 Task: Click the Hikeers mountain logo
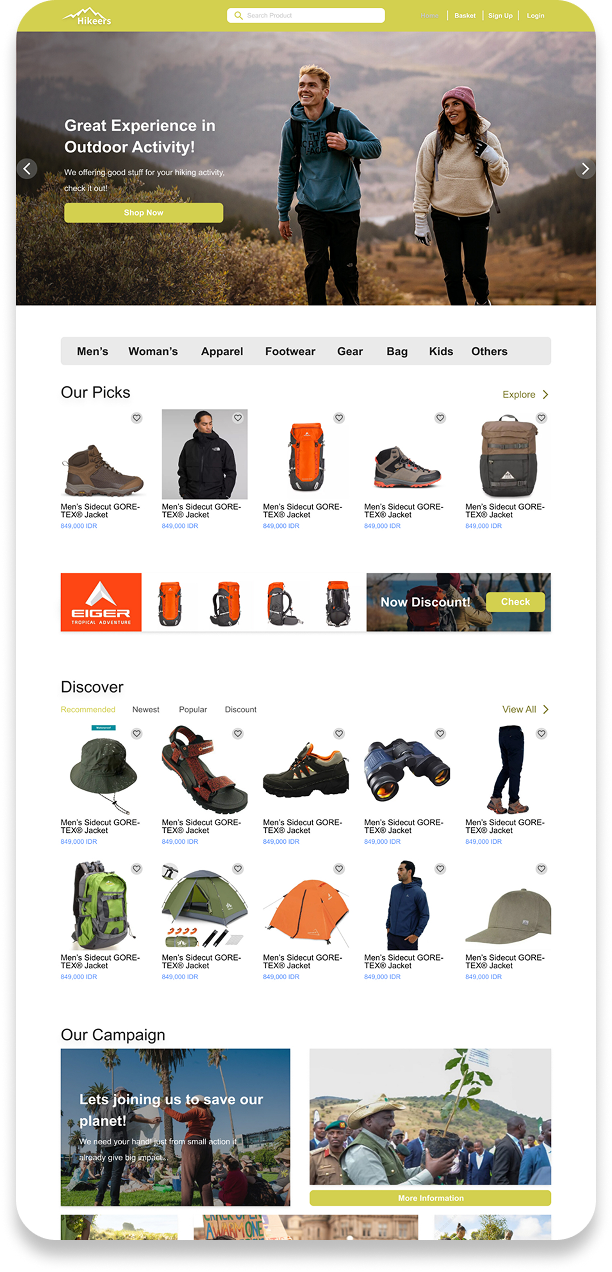88,16
